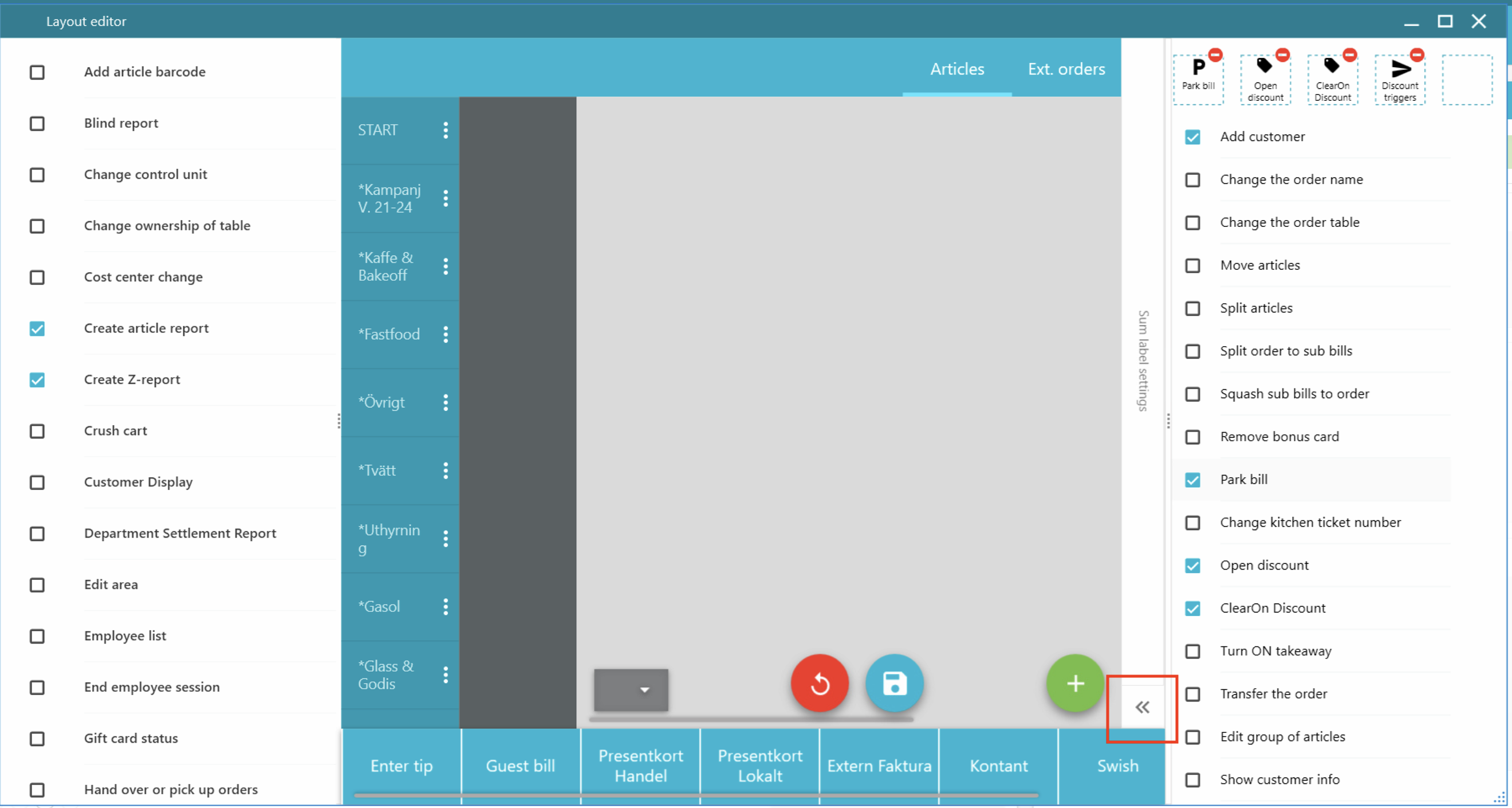Open three-dot options for *Gasol category
Image resolution: width=1512 pixels, height=808 pixels.
(446, 607)
